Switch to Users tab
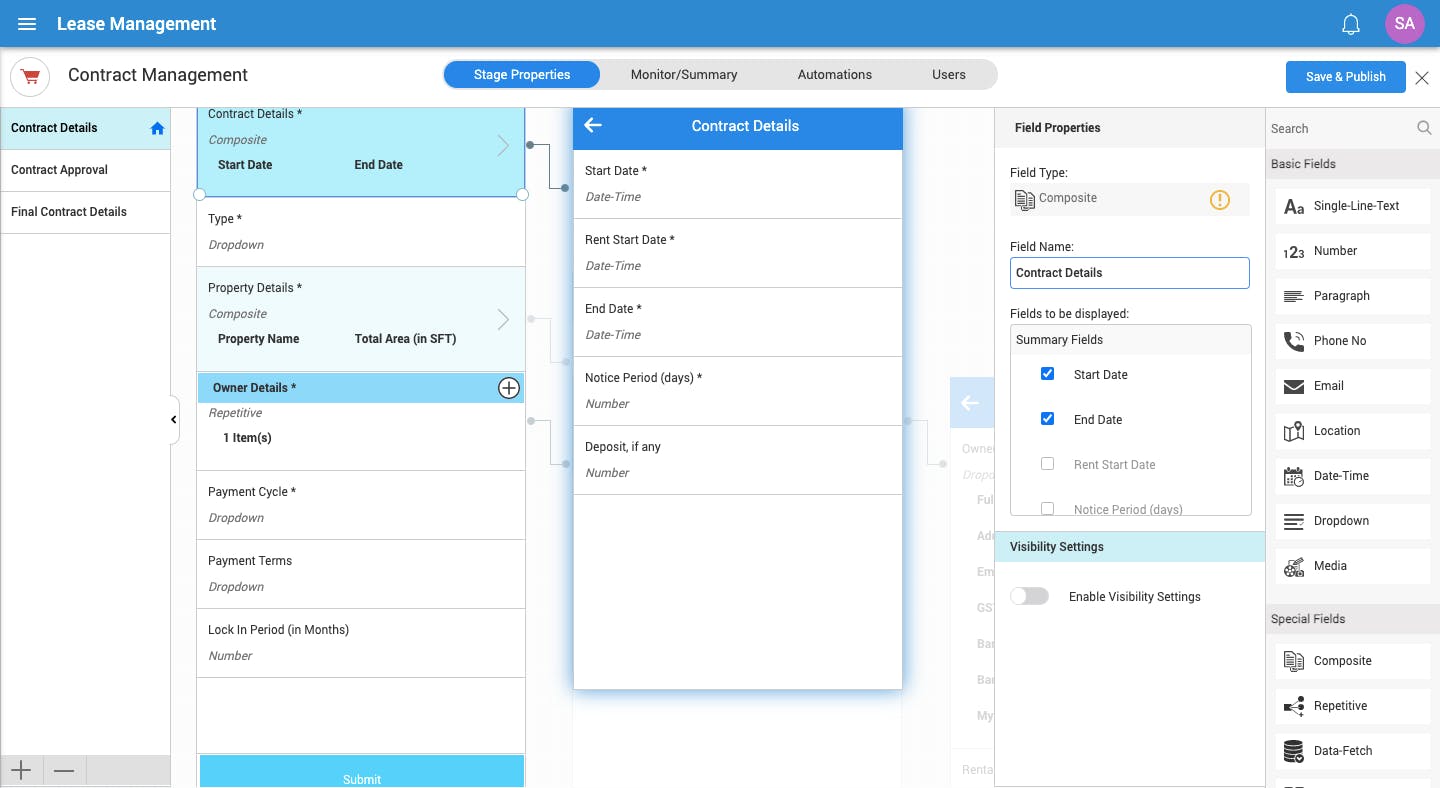 949,75
